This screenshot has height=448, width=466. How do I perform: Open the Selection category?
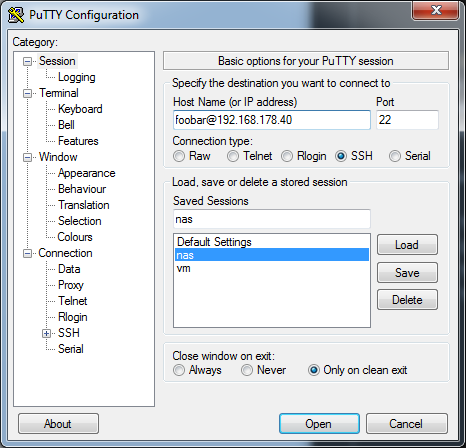point(80,221)
